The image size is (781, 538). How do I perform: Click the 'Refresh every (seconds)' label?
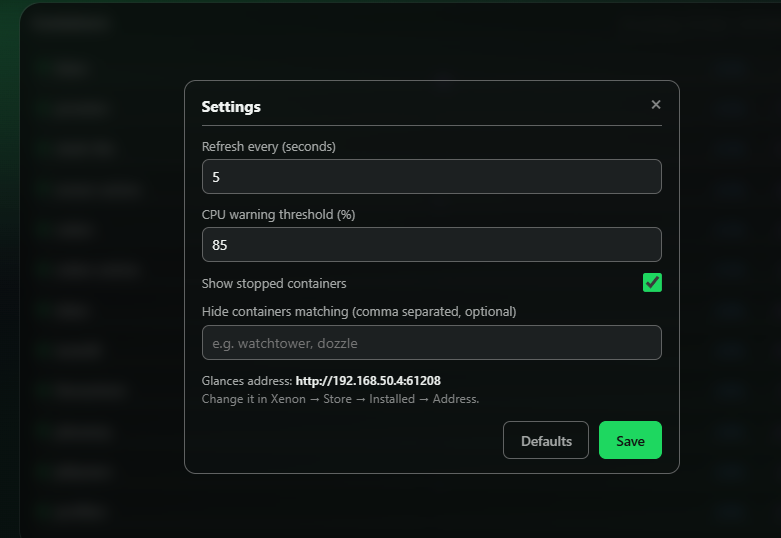coord(268,146)
